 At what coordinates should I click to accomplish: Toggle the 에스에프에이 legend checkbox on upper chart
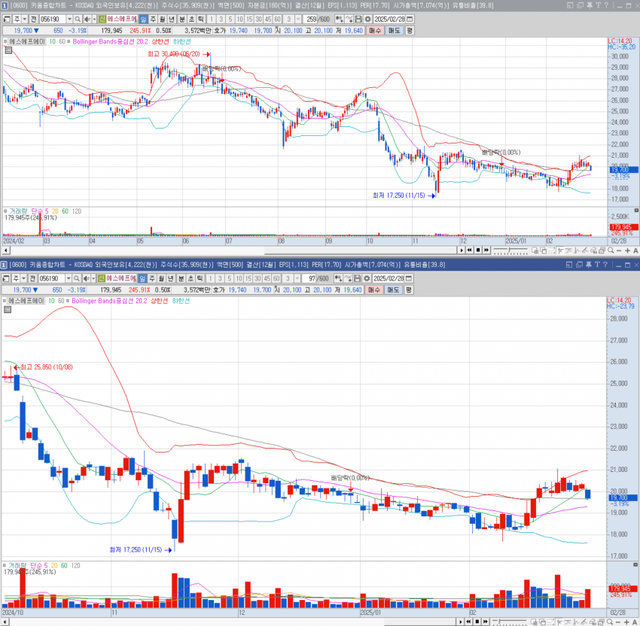click(x=5, y=43)
